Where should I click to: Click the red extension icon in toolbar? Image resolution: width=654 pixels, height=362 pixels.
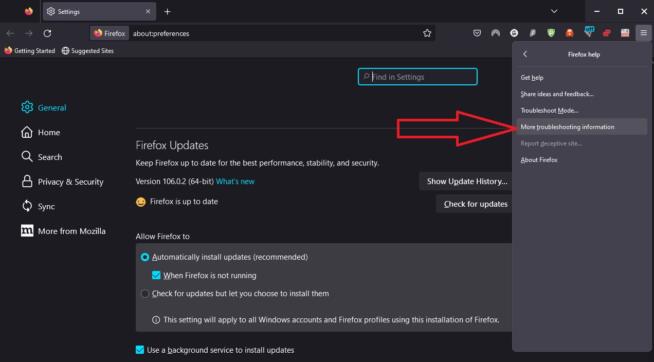click(x=607, y=33)
